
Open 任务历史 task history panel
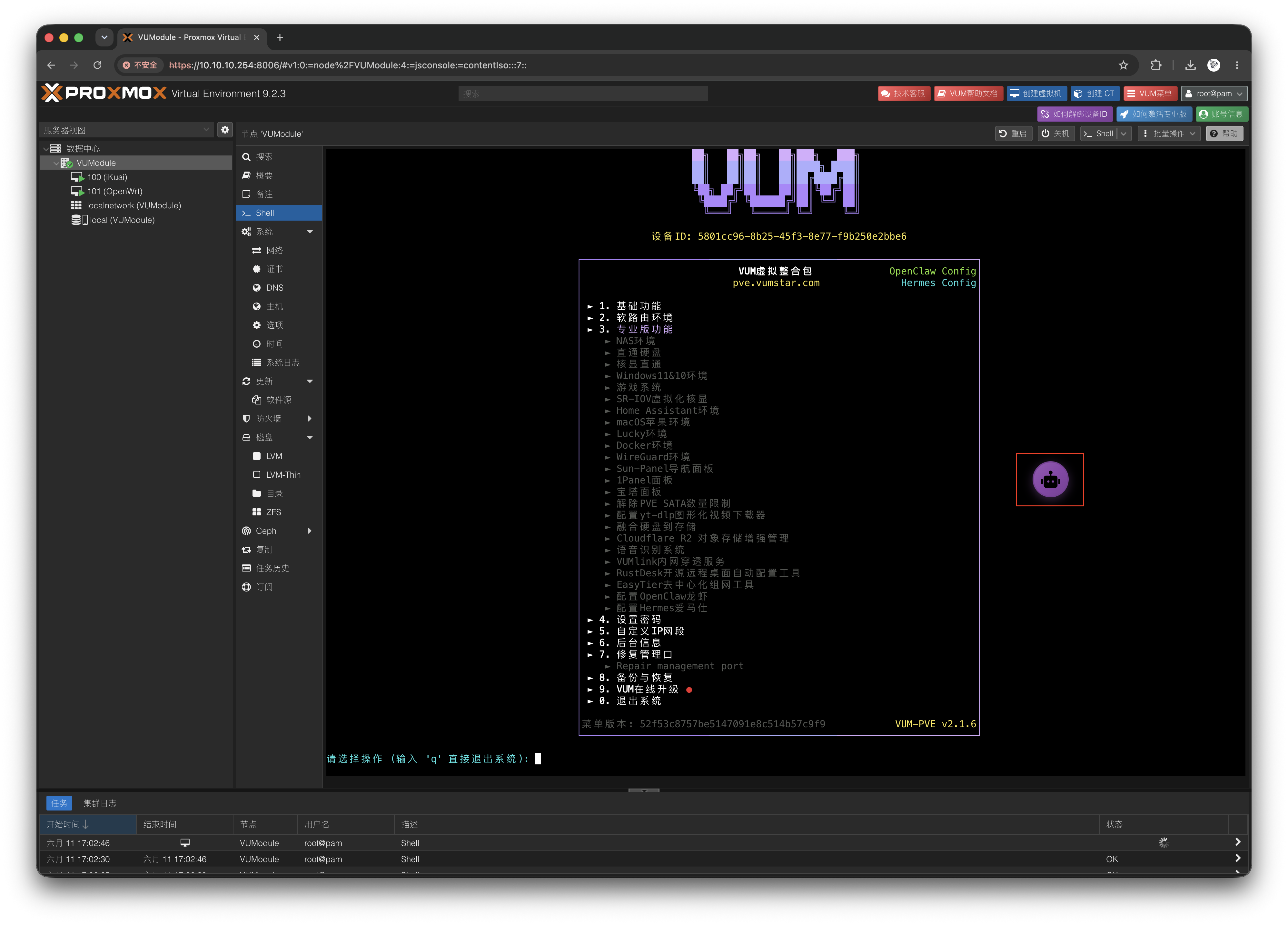click(x=279, y=568)
